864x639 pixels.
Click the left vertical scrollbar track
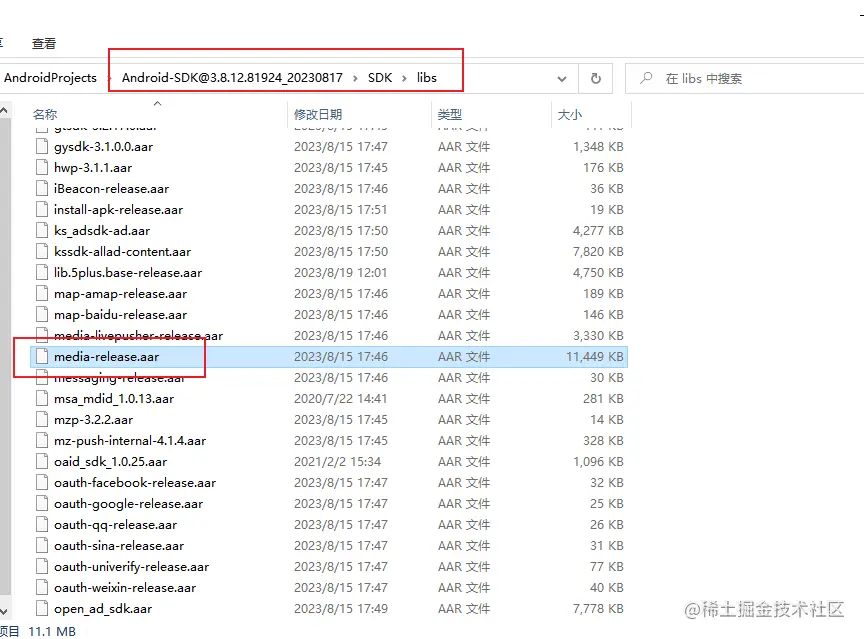[x=4, y=358]
